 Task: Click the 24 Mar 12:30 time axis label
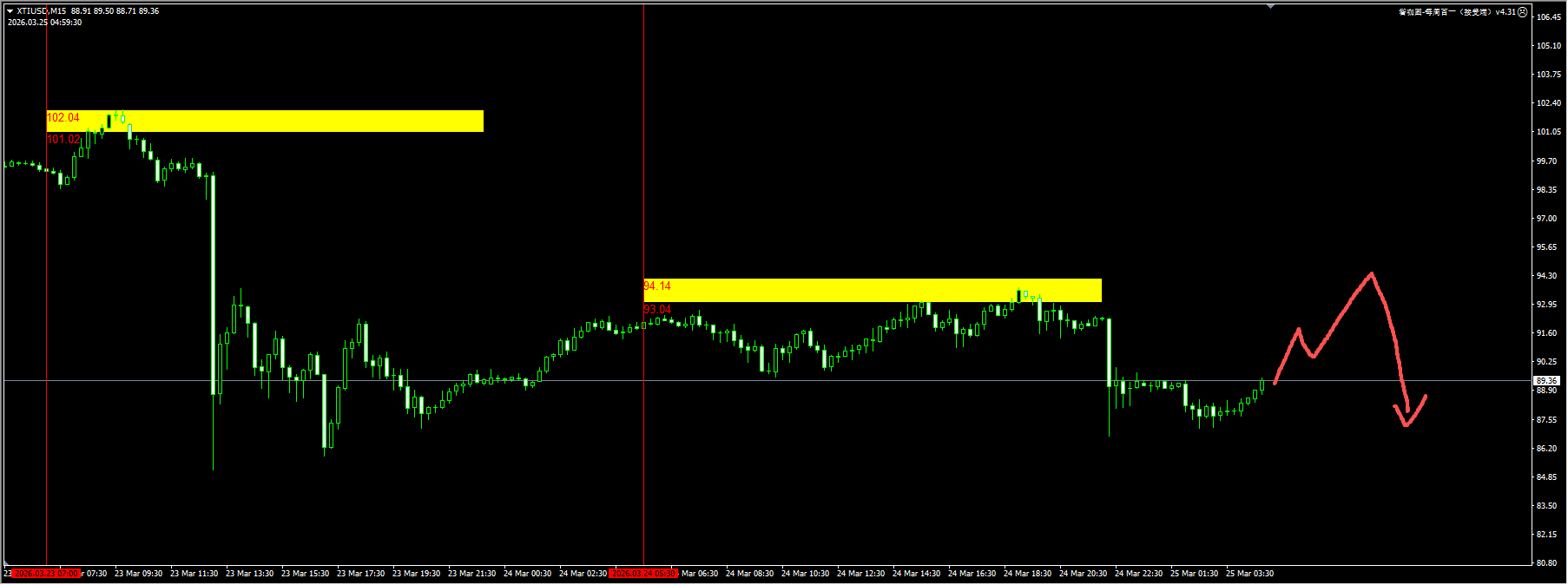point(860,574)
